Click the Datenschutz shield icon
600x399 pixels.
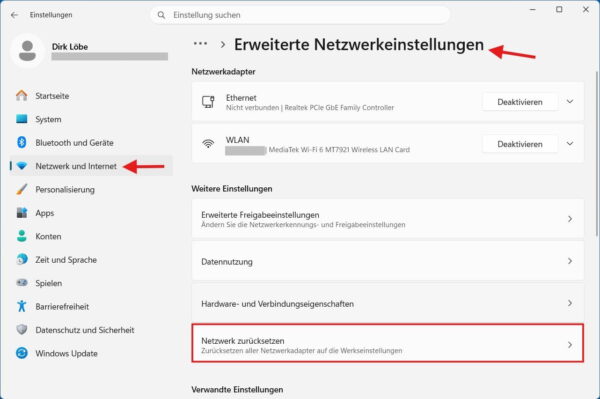(x=22, y=329)
